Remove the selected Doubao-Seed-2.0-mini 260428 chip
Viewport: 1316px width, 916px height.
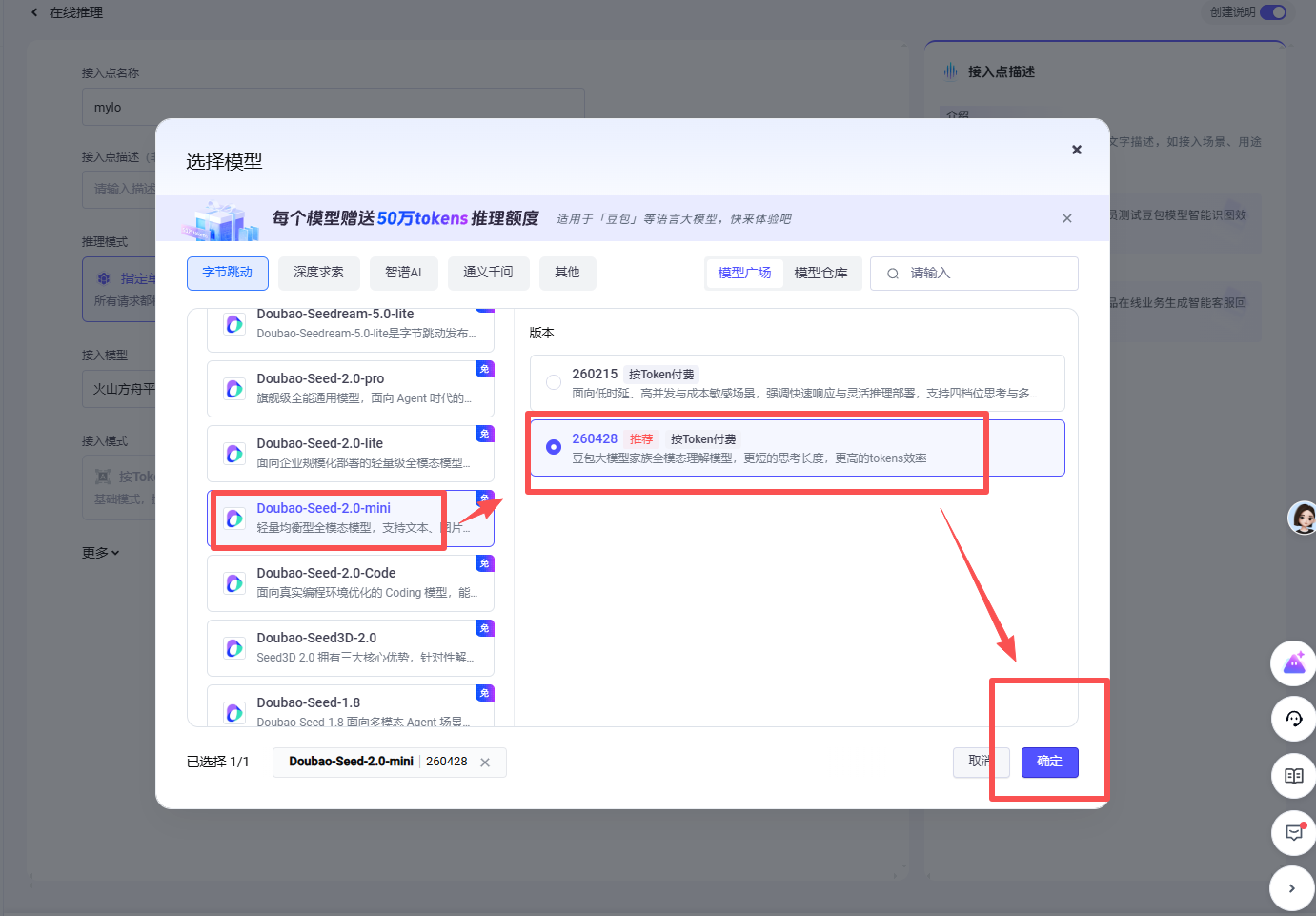pos(485,763)
